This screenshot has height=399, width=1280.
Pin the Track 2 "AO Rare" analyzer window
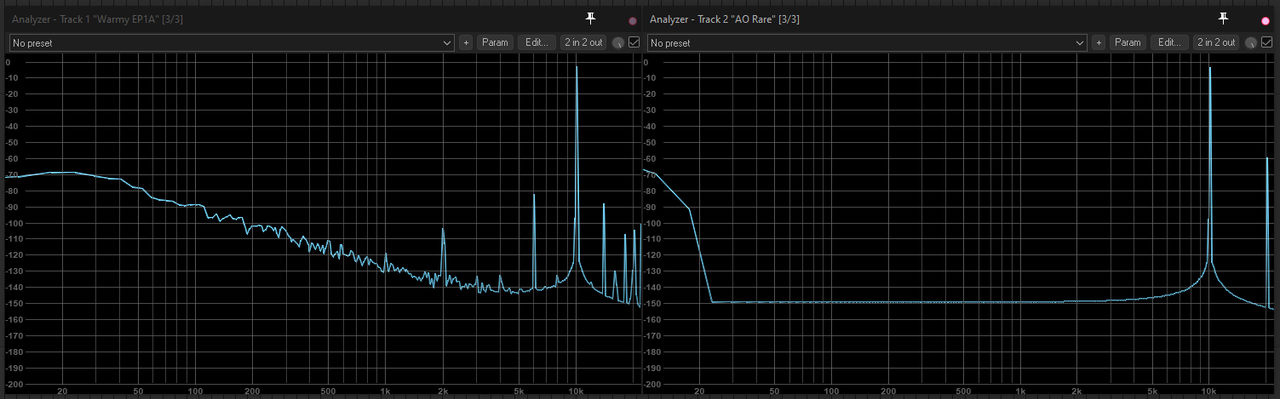(x=1222, y=19)
